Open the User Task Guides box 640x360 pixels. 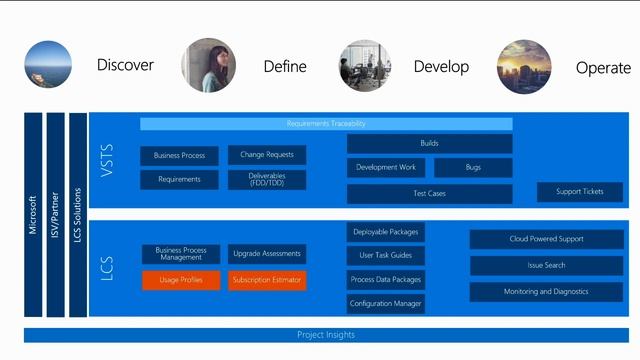(386, 256)
